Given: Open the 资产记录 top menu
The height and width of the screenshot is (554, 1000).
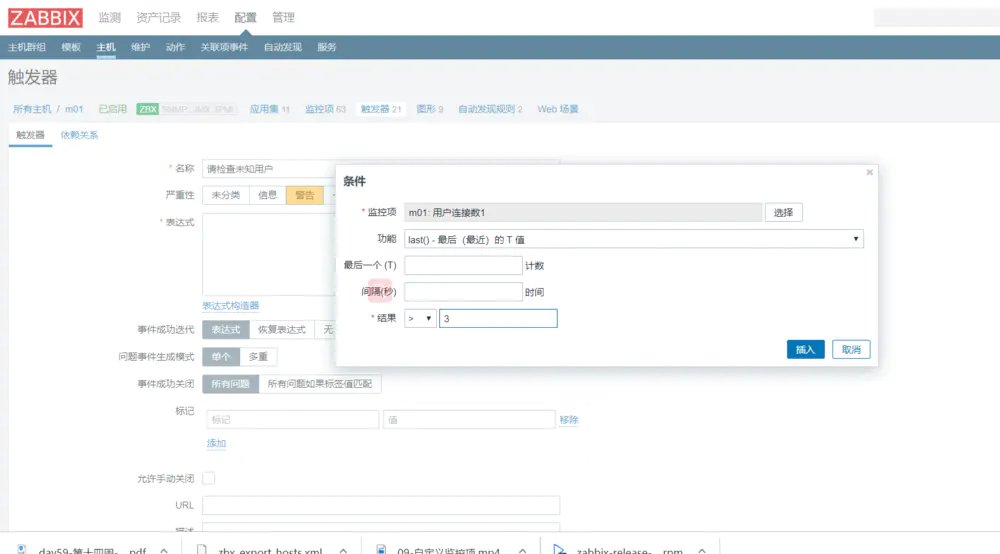Looking at the screenshot, I should [x=159, y=18].
